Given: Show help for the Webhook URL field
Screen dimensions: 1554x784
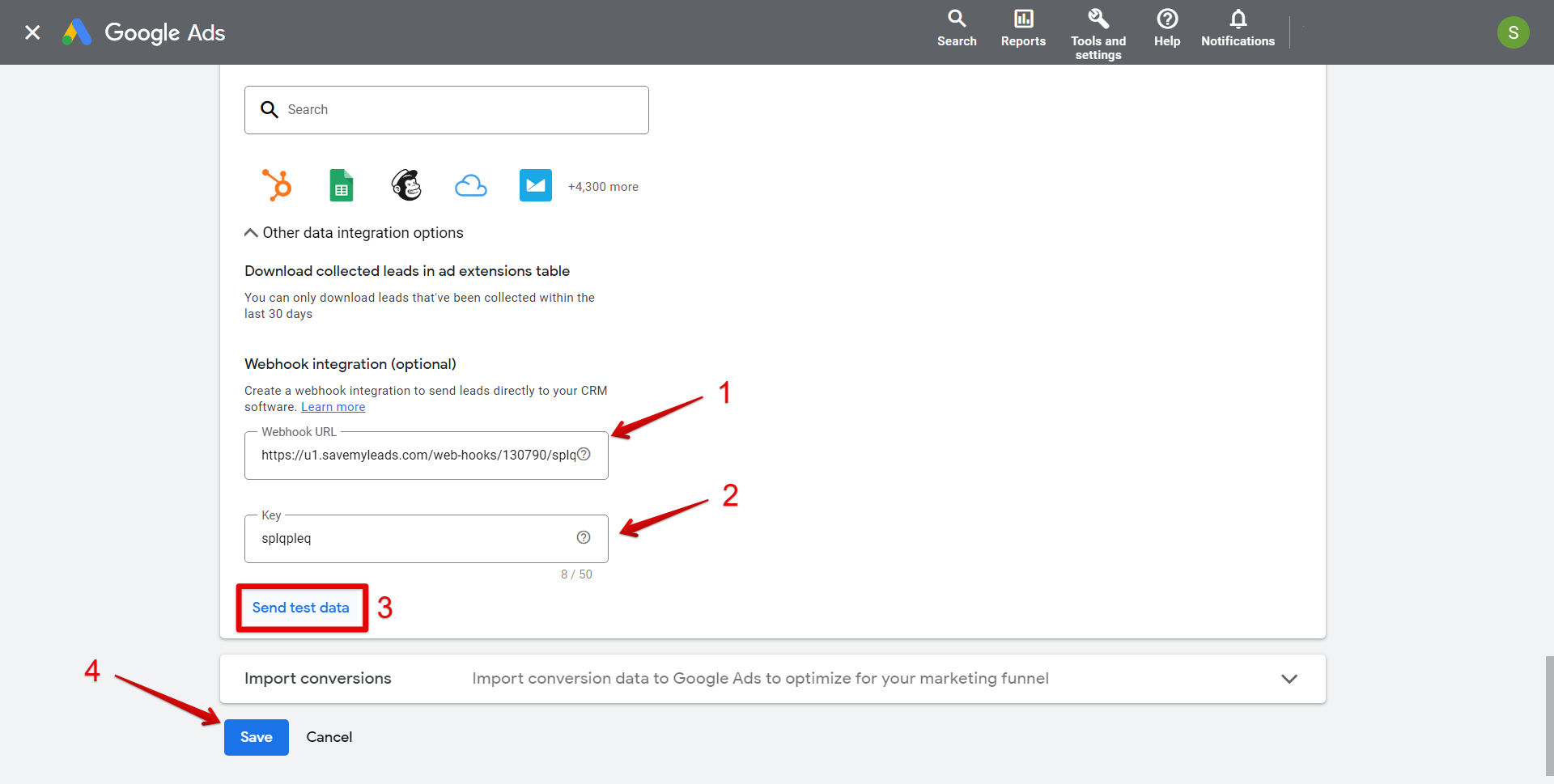Looking at the screenshot, I should 584,455.
